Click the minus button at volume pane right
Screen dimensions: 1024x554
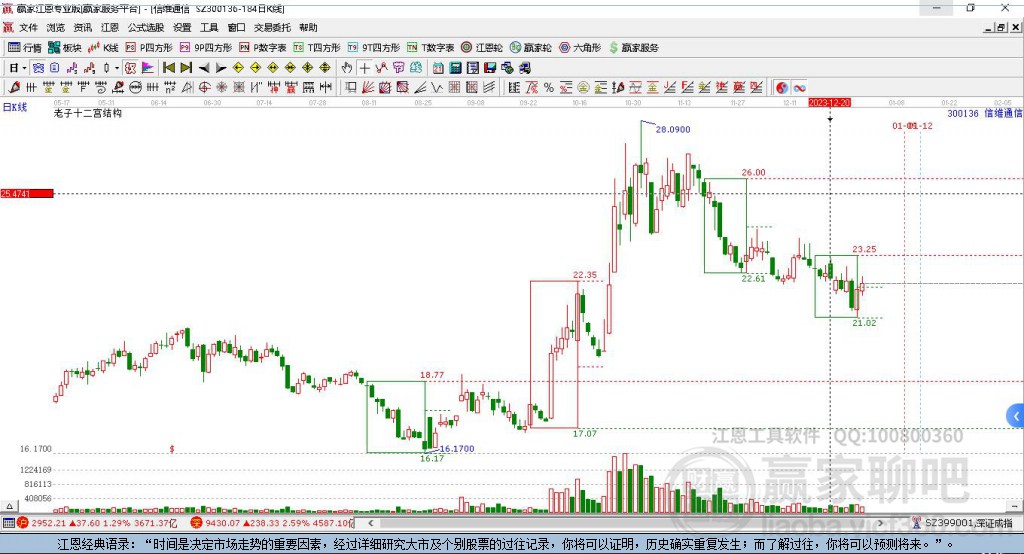click(1015, 506)
